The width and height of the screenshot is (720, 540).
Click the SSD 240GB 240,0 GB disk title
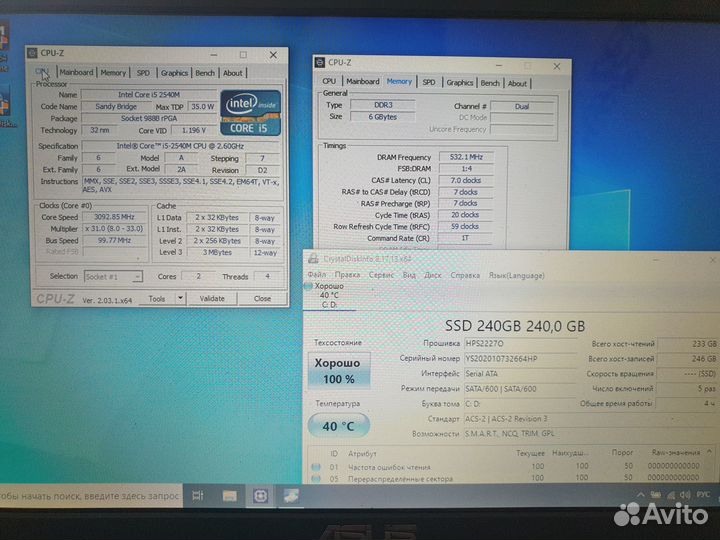pyautogui.click(x=515, y=326)
